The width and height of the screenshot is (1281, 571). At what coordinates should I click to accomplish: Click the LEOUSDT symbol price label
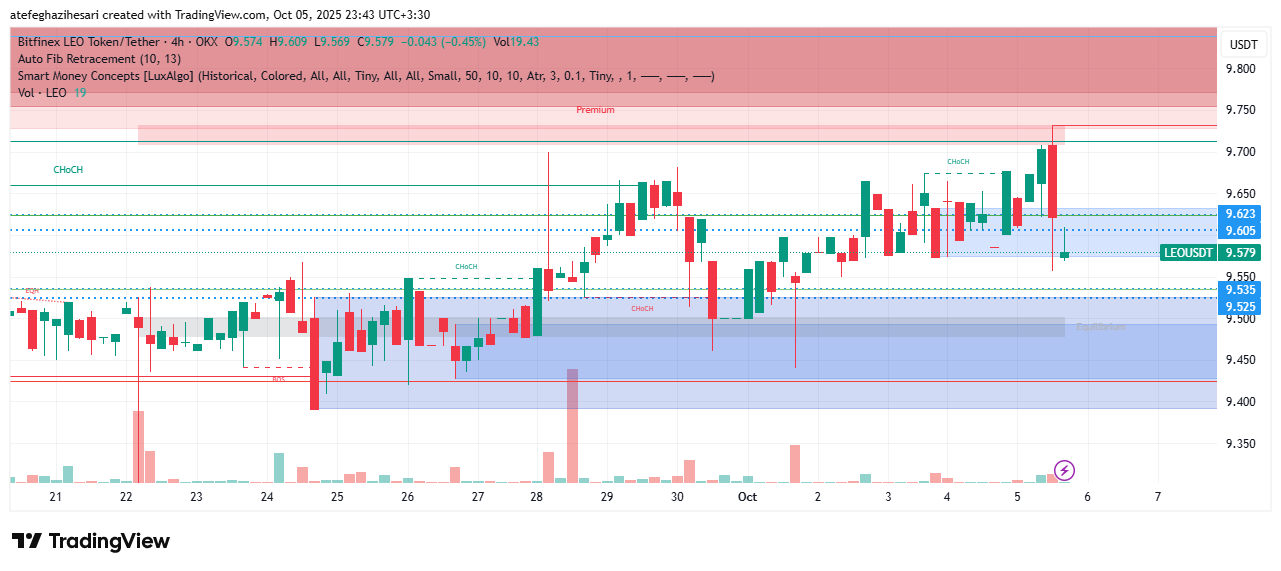click(x=1188, y=253)
